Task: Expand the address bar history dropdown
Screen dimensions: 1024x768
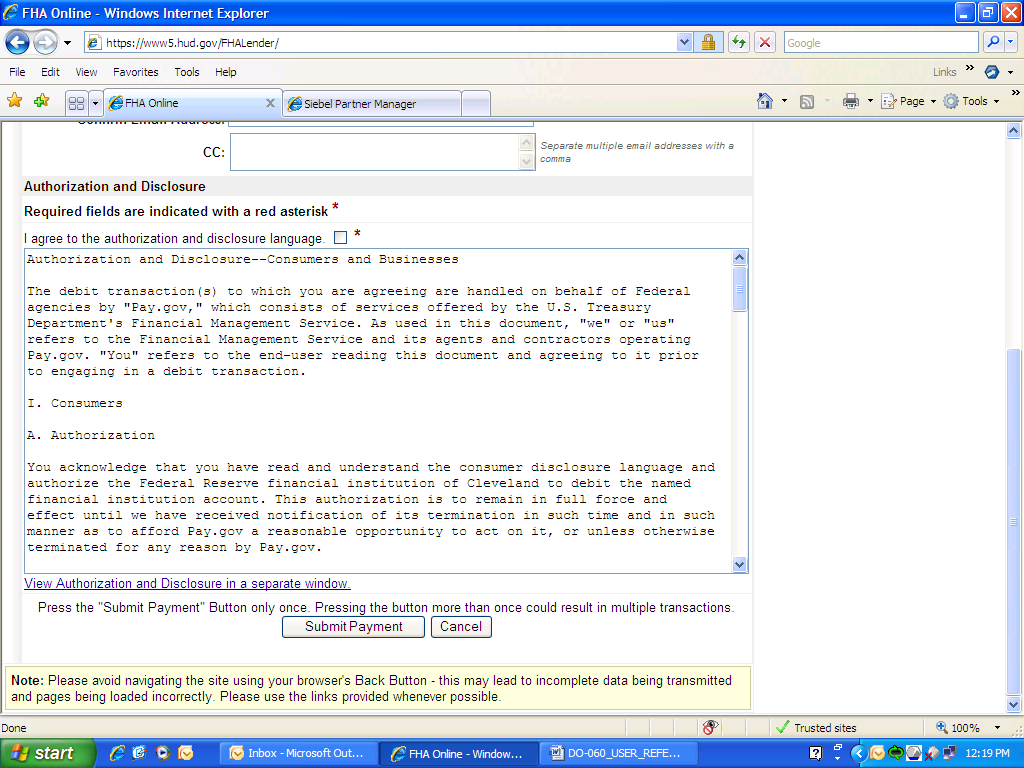Action: click(x=684, y=43)
